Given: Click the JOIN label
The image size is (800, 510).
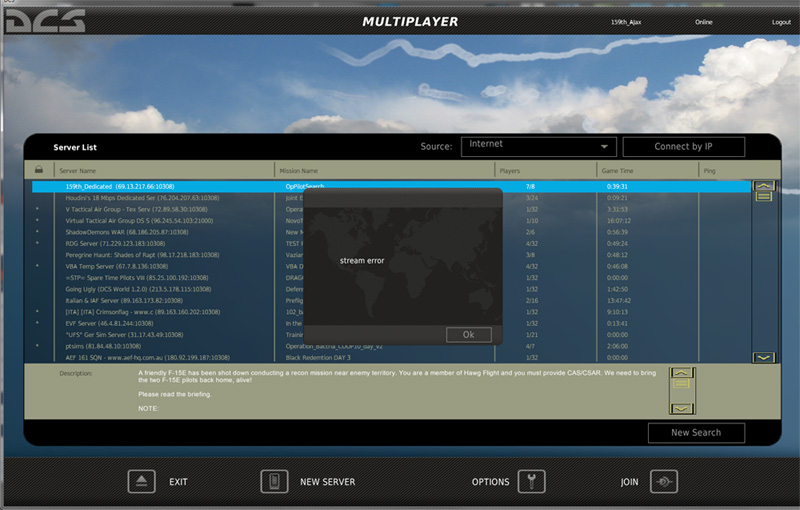Looking at the screenshot, I should click(630, 482).
